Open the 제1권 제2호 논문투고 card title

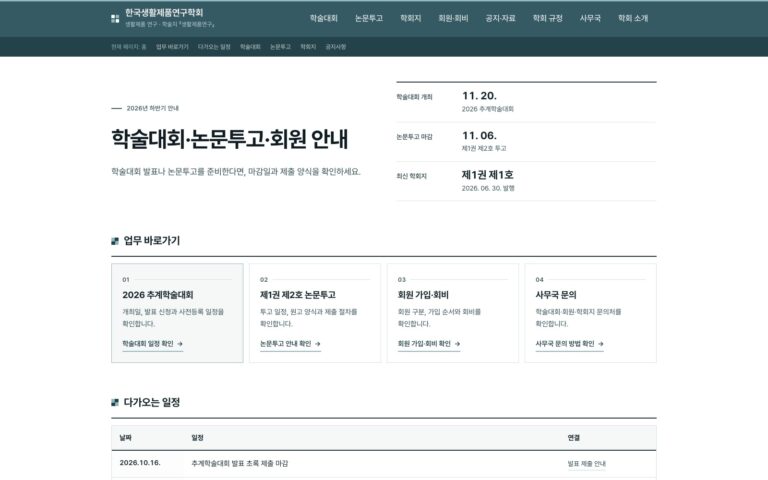coord(298,295)
